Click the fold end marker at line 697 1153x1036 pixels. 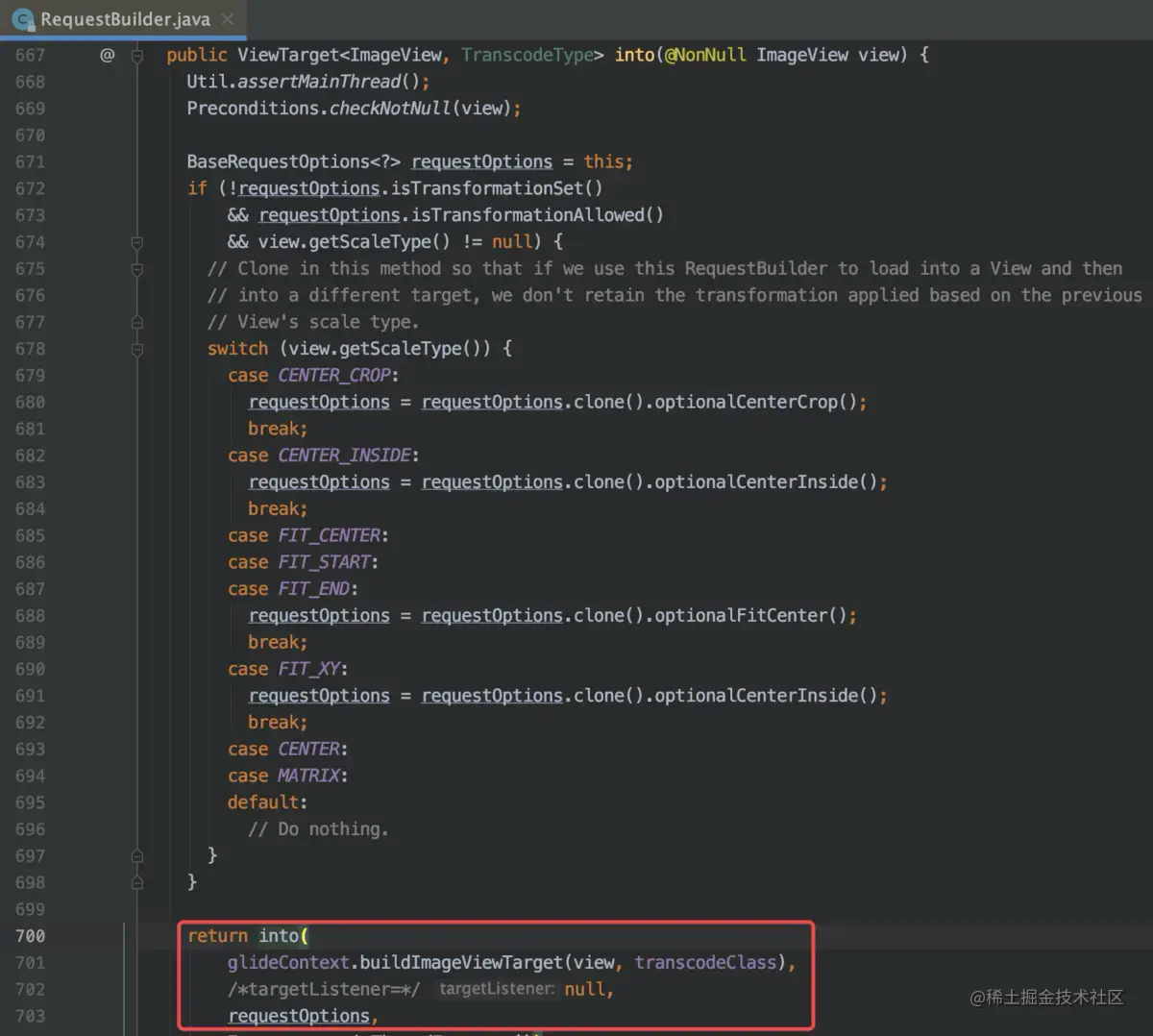coord(137,855)
